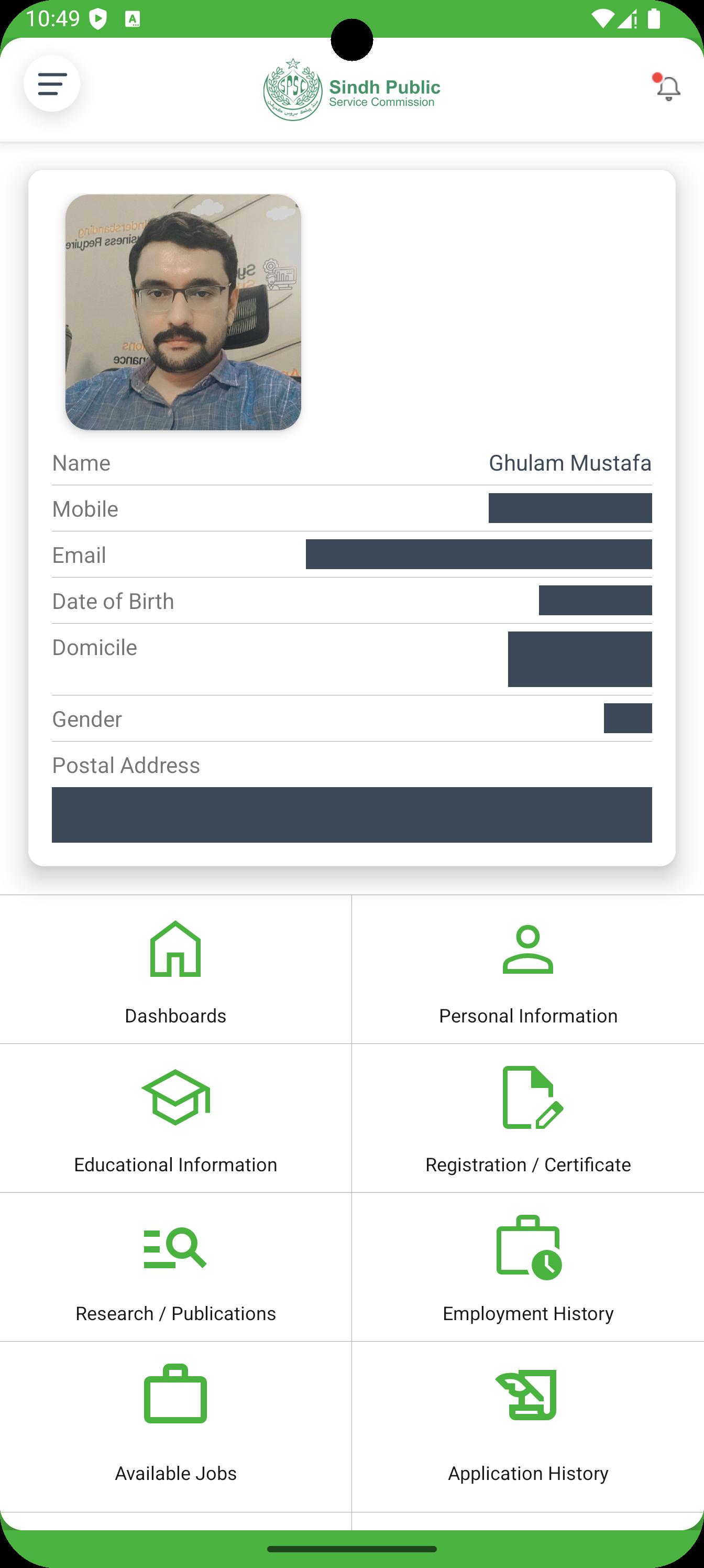Screen dimensions: 704x1568
Task: Open Employment History label
Action: point(528,1313)
